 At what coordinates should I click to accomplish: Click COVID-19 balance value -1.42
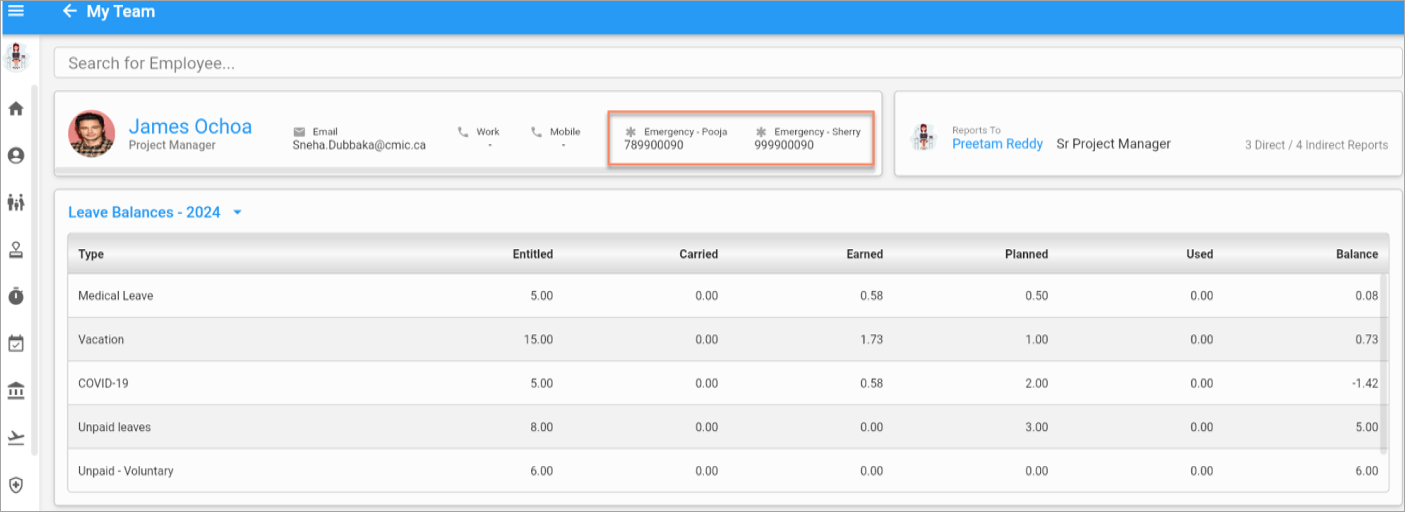pos(1364,384)
